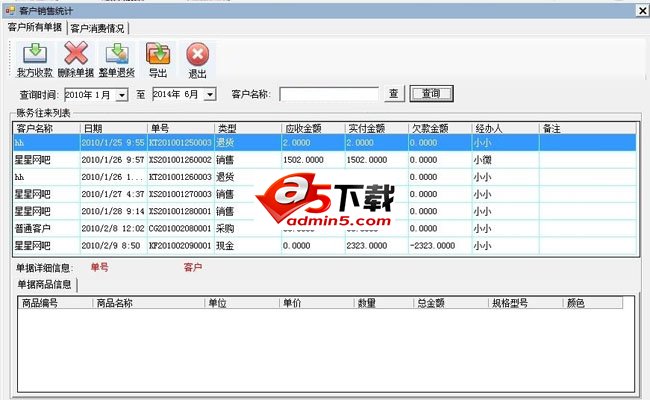Click the 应收金额 column header
Image resolution: width=650 pixels, height=400 pixels.
point(313,128)
